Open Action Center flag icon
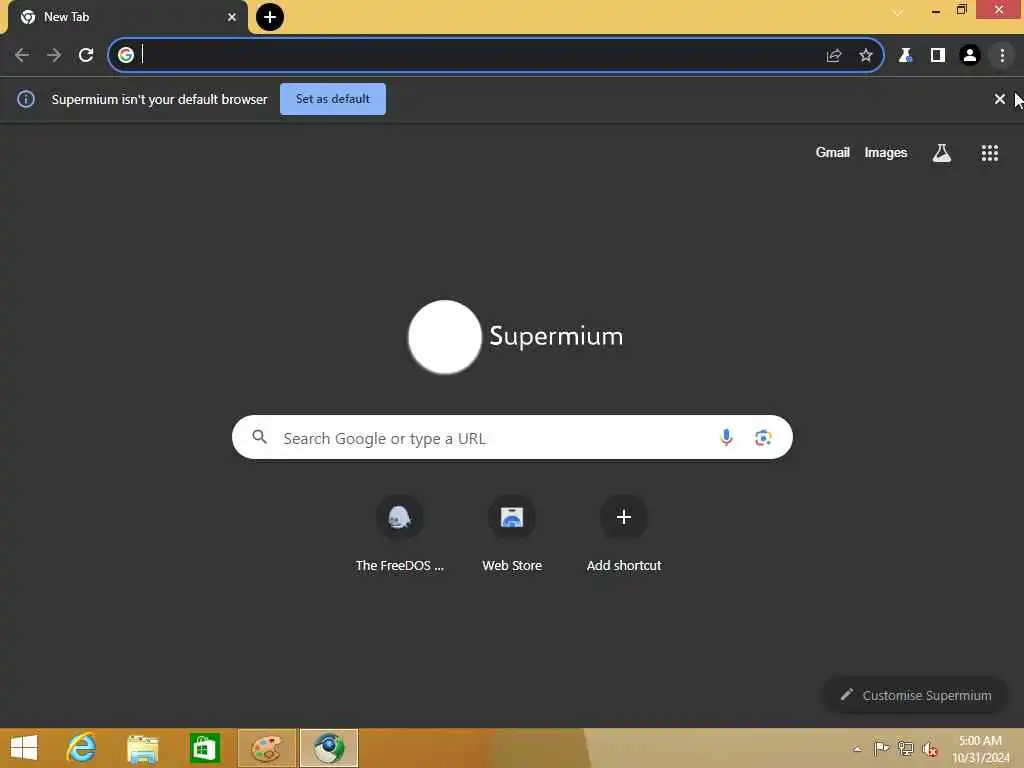1024x768 pixels. (881, 748)
